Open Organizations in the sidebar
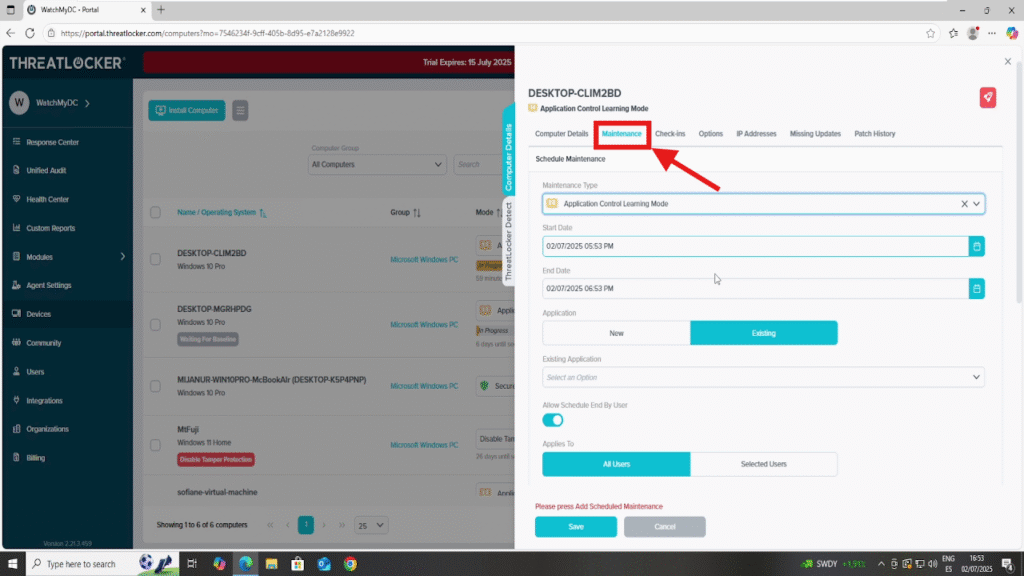Image resolution: width=1024 pixels, height=576 pixels. click(x=47, y=429)
